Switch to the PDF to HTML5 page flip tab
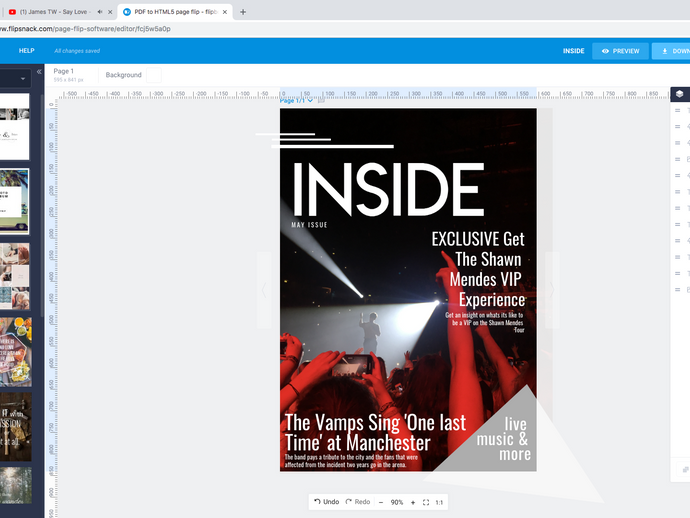Screen dimensions: 690x518 [175, 12]
